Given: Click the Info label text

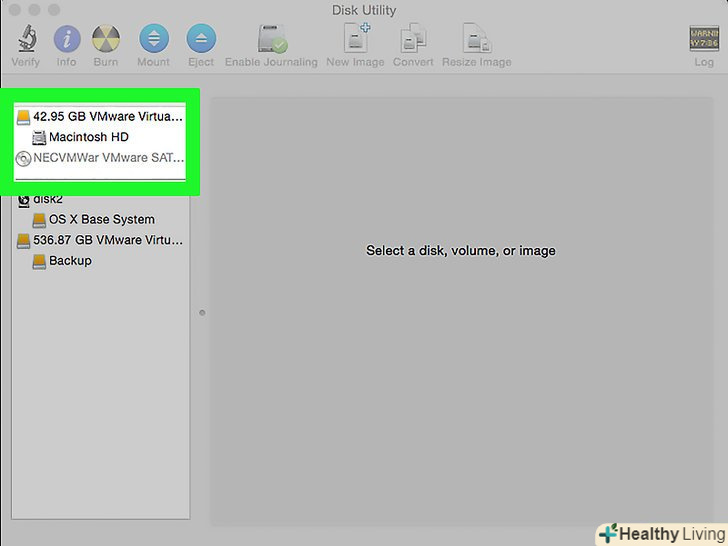Looking at the screenshot, I should coord(66,62).
